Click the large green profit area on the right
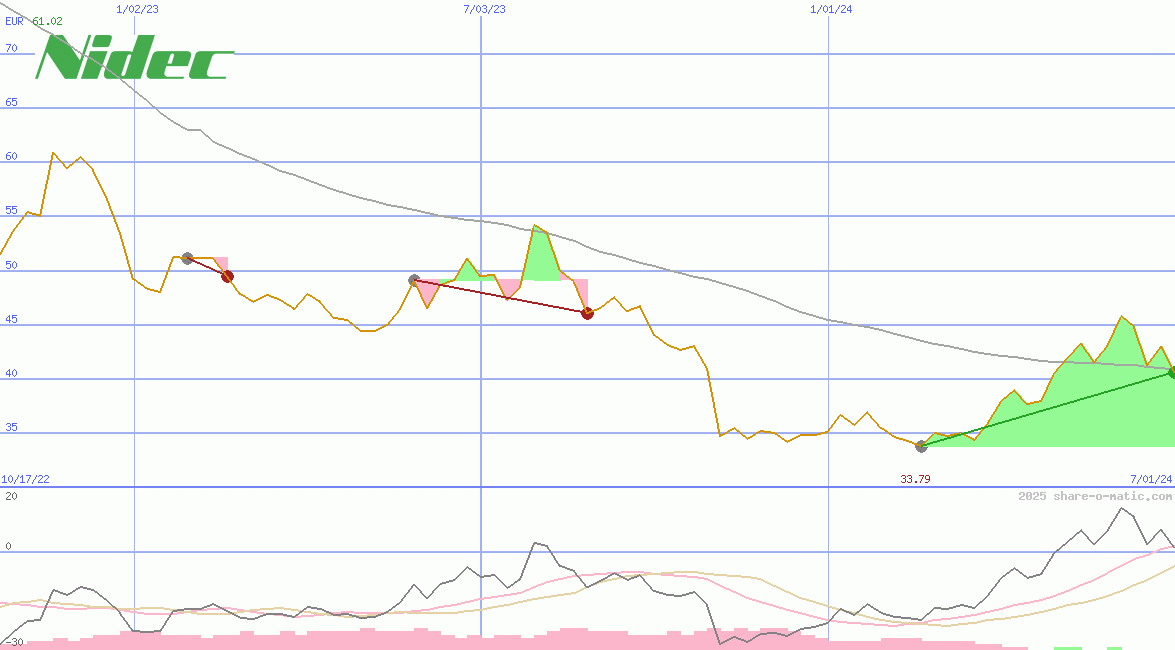Screen dimensions: 1175x650 pos(1080,410)
